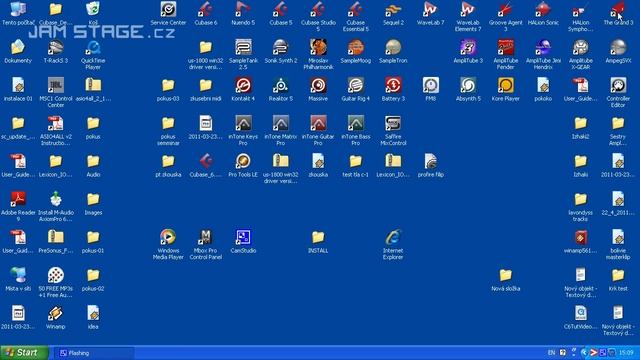Image resolution: width=640 pixels, height=360 pixels.
Task: Select the Cubase 5 shortcut icon
Action: [x=281, y=9]
